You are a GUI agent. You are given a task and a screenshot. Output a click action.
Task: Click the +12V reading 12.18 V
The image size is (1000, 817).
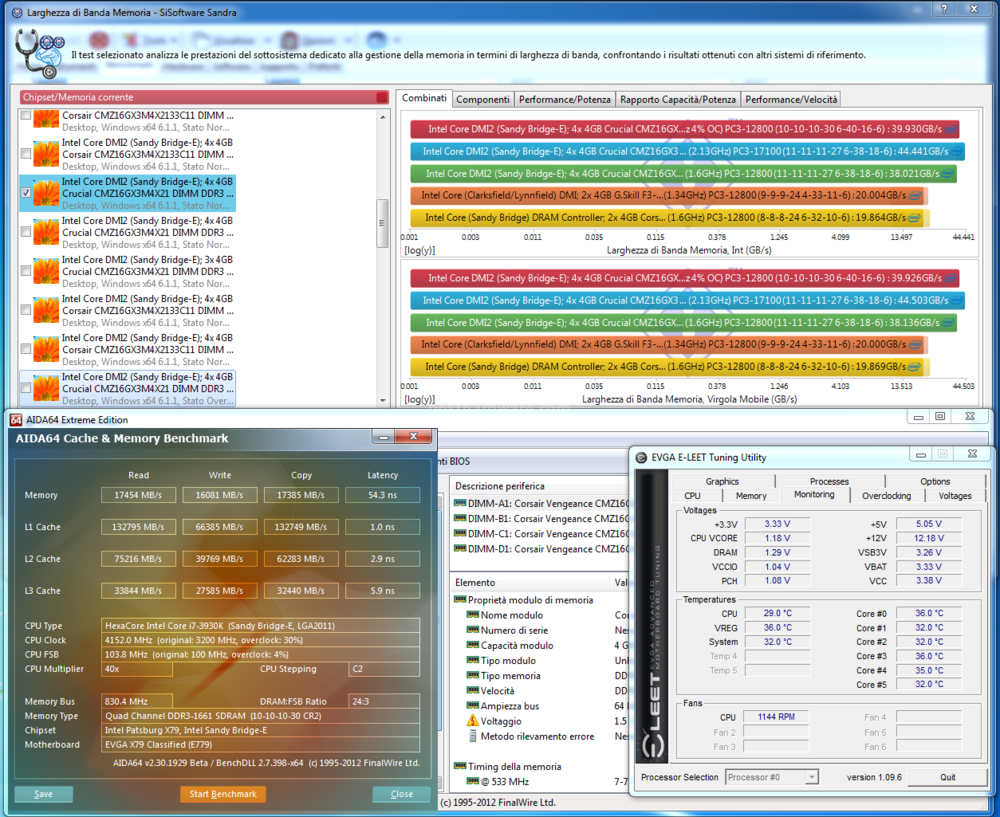(929, 538)
